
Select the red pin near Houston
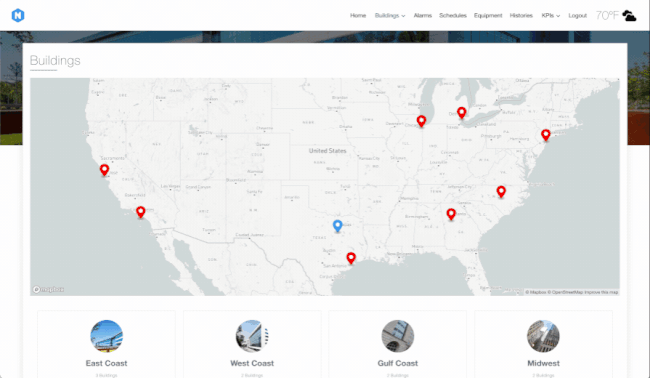tap(351, 258)
